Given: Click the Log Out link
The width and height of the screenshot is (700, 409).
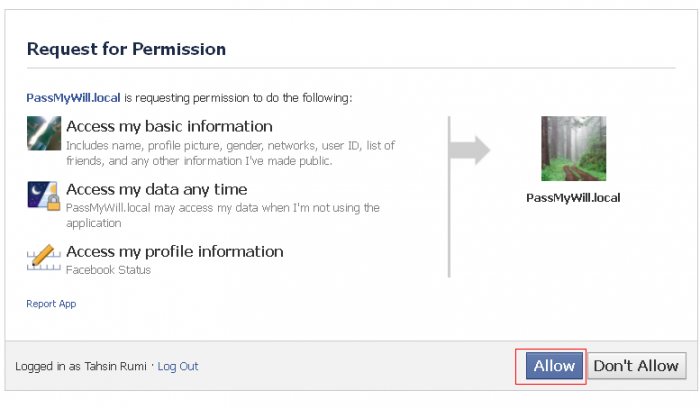Looking at the screenshot, I should [178, 367].
